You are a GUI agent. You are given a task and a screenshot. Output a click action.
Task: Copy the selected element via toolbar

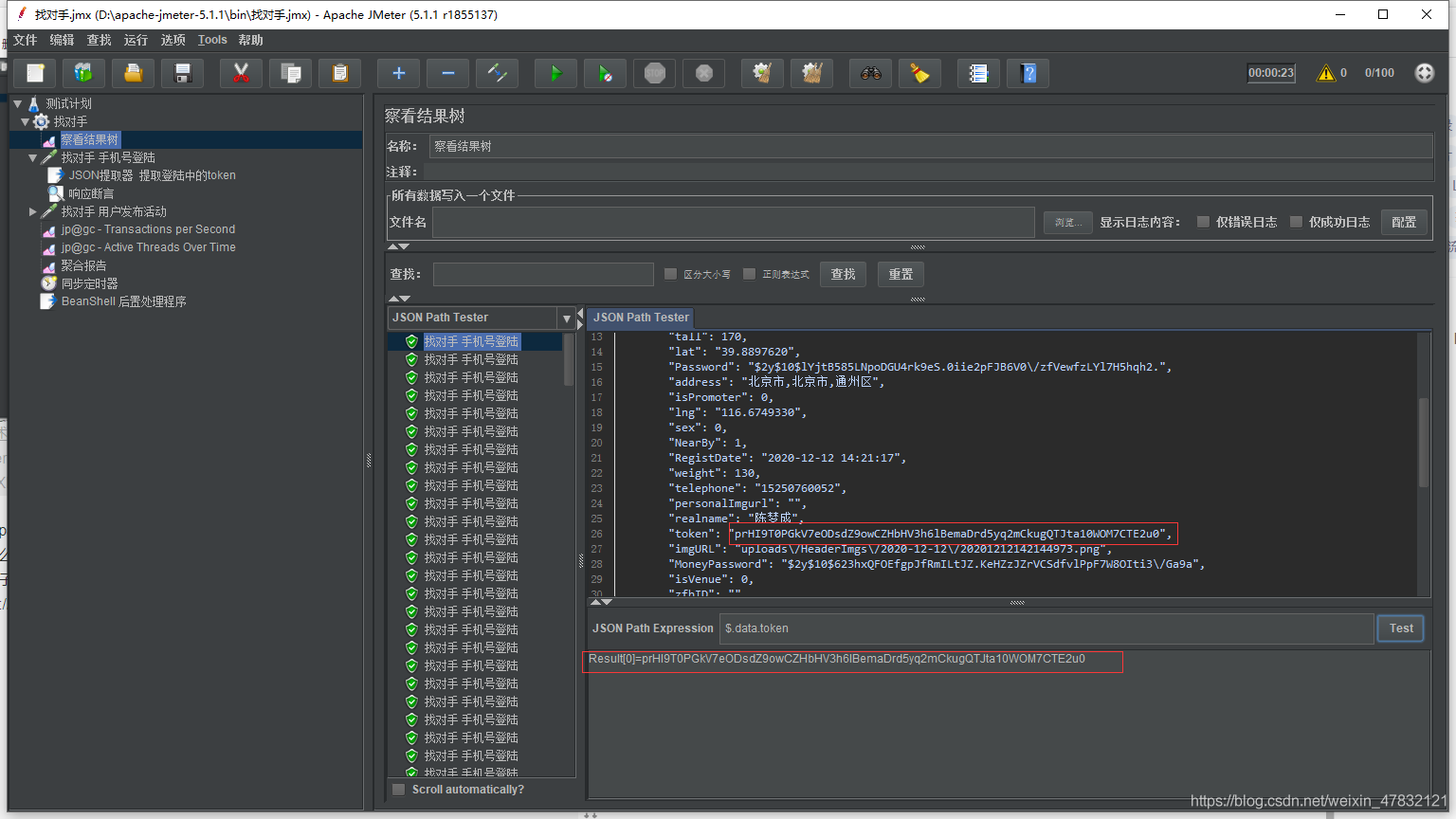pyautogui.click(x=291, y=73)
